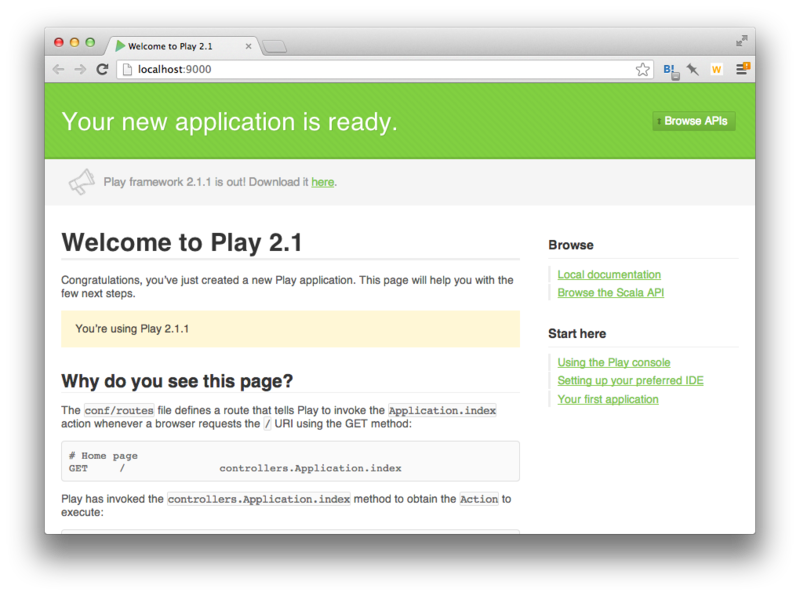Click the green window zoom button
This screenshot has height=596, width=800.
90,42
